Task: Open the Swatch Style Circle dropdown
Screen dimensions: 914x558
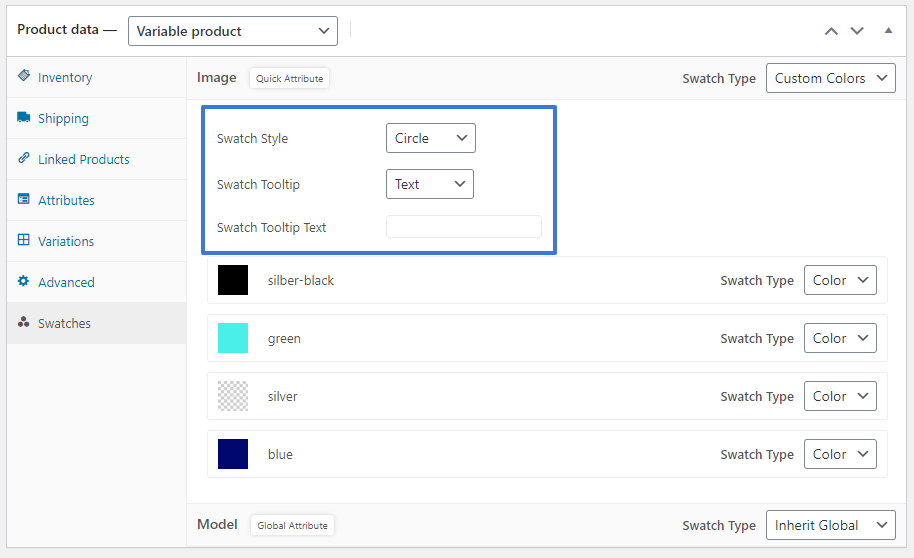Action: tap(430, 138)
